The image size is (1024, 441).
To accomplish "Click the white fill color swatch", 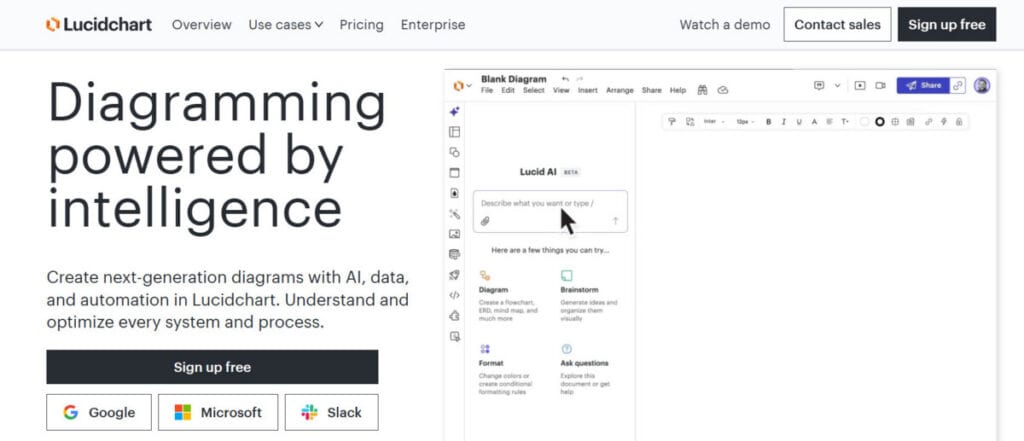I will (864, 122).
